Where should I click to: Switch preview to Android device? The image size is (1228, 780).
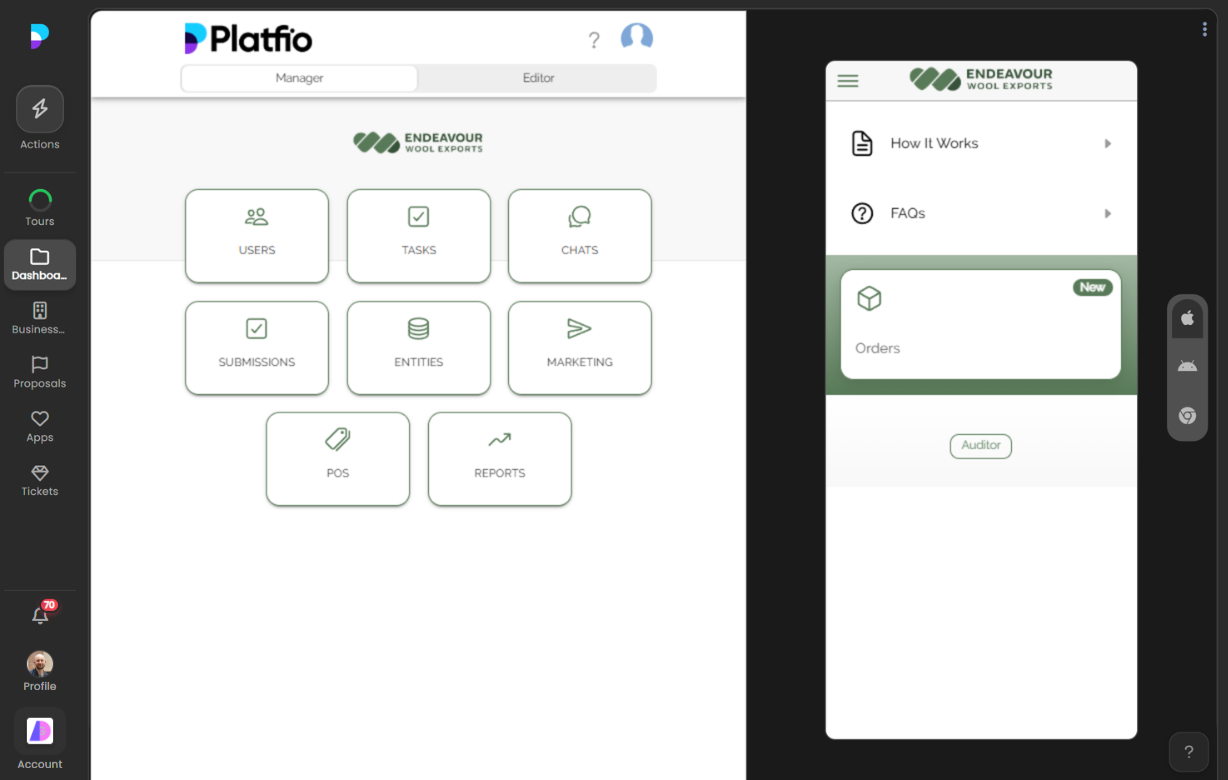[1187, 366]
